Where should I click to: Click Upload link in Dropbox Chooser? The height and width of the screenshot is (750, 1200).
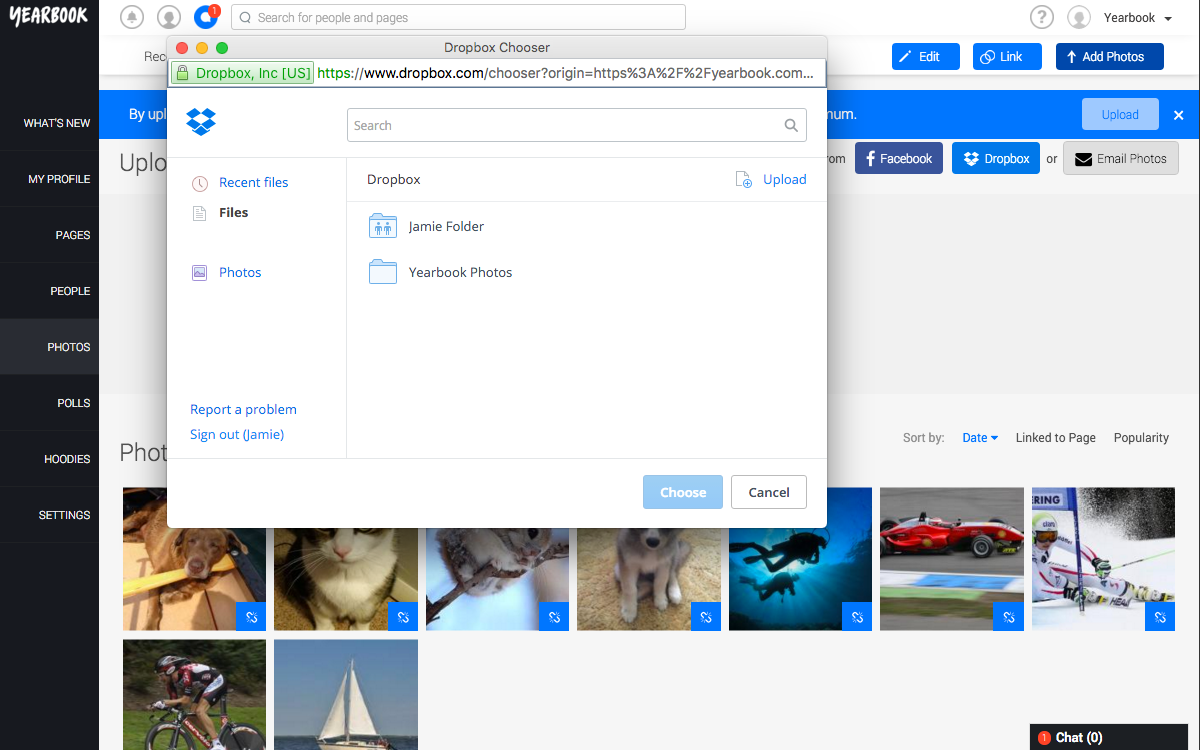(771, 179)
